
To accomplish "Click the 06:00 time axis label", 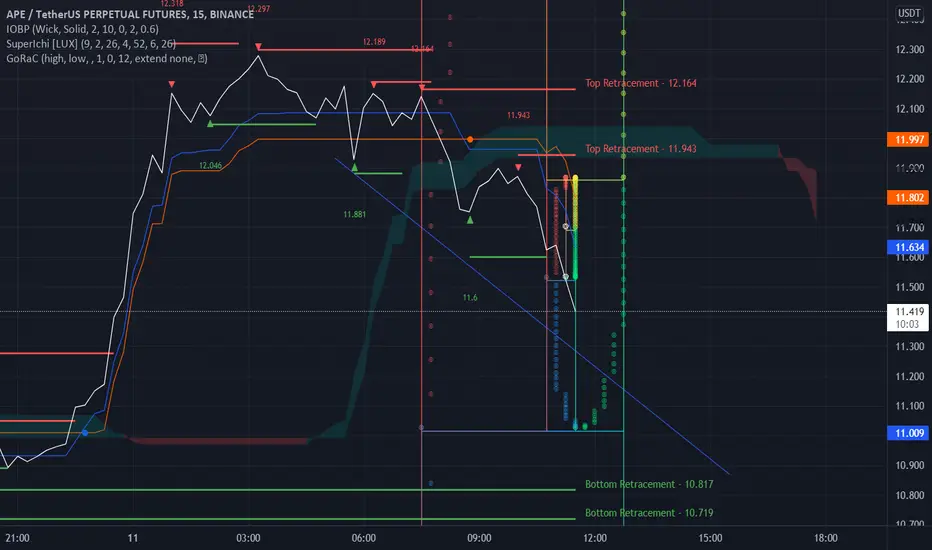I will [x=363, y=538].
